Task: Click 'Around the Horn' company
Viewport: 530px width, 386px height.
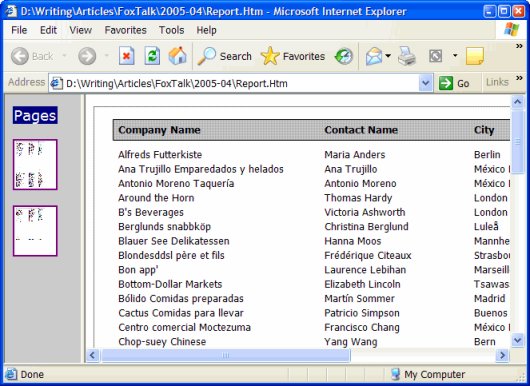Action: pos(156,198)
